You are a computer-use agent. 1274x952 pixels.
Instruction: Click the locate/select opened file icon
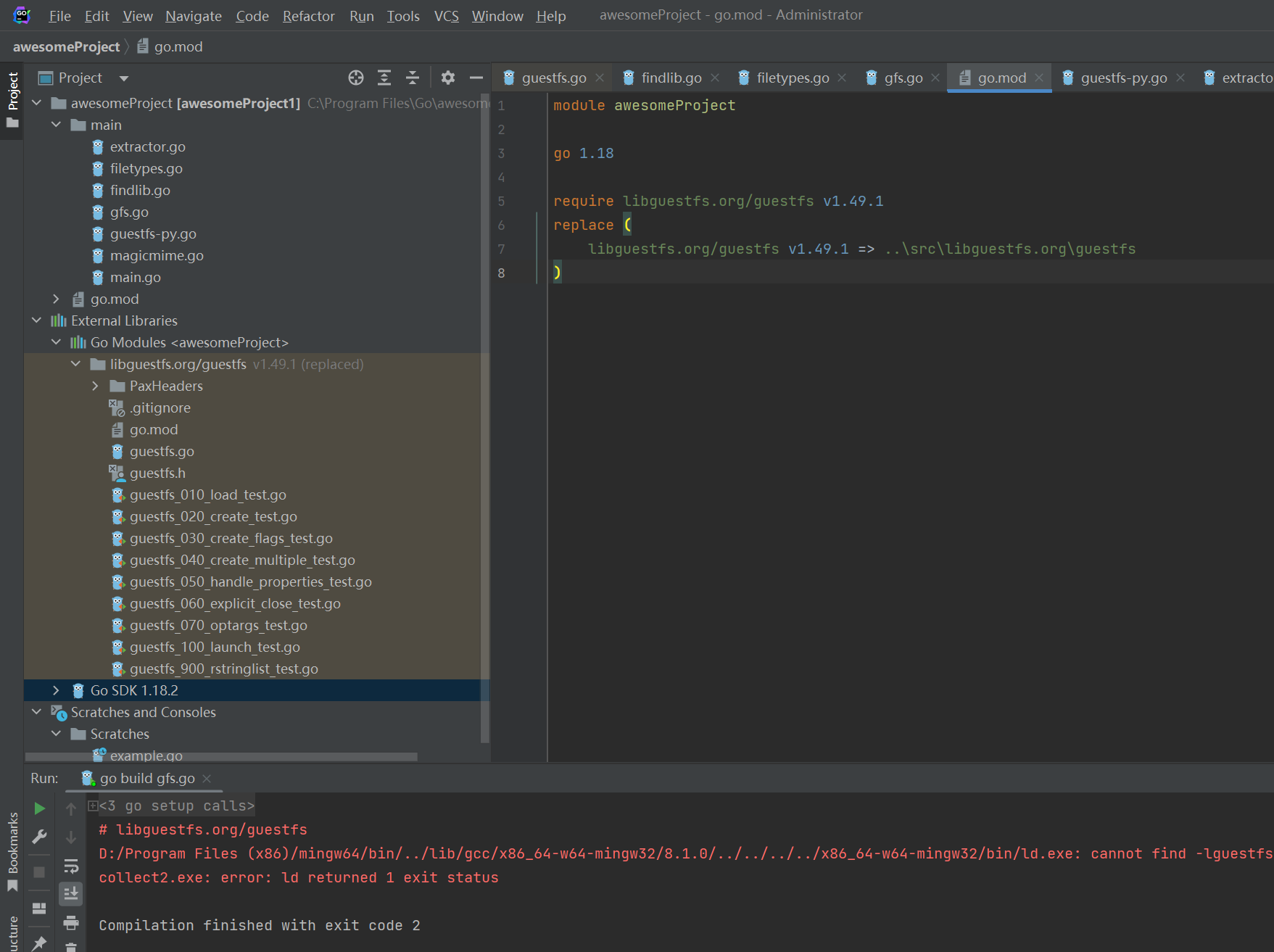[355, 78]
